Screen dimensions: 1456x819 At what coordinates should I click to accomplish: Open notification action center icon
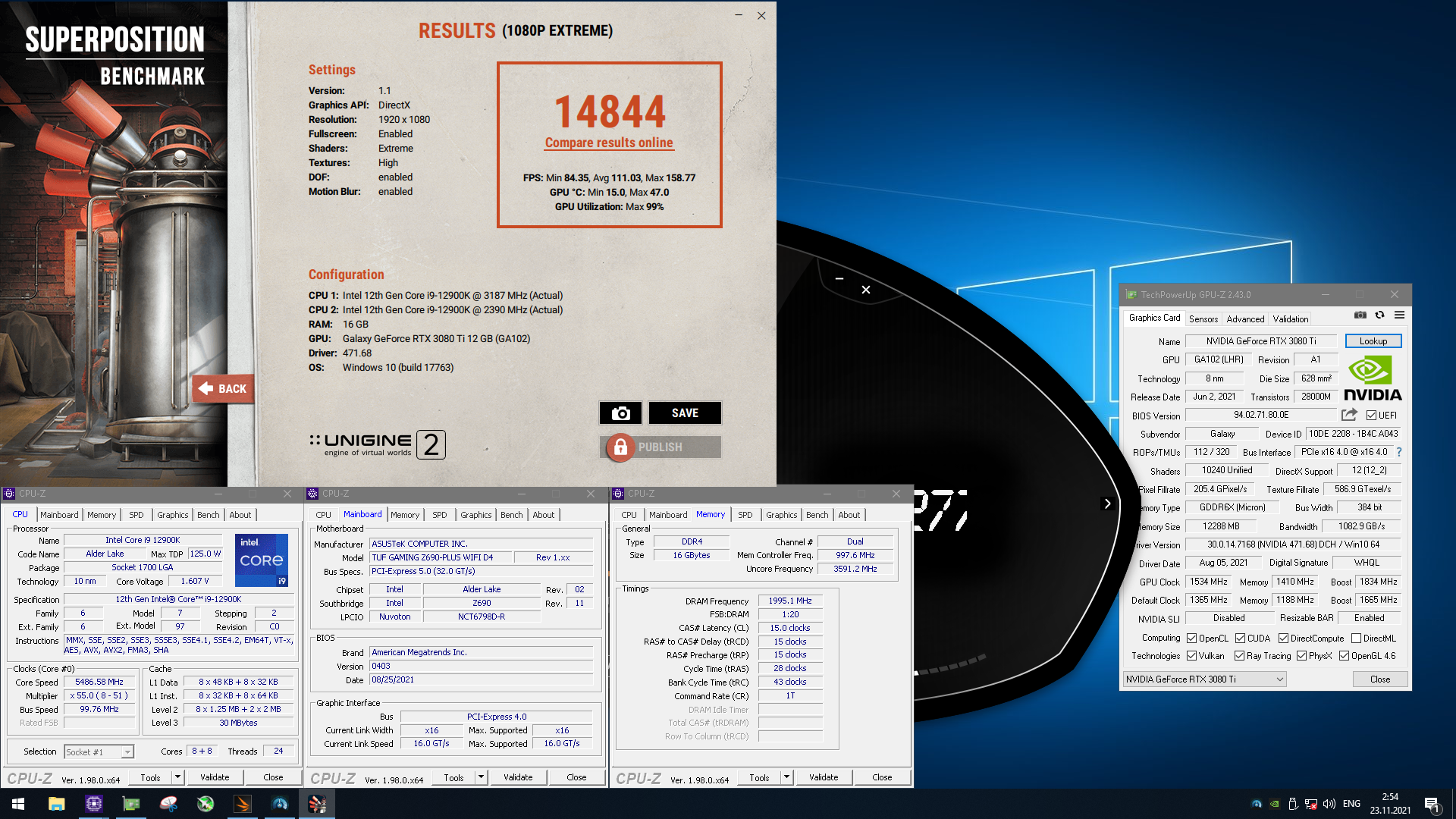[1432, 805]
